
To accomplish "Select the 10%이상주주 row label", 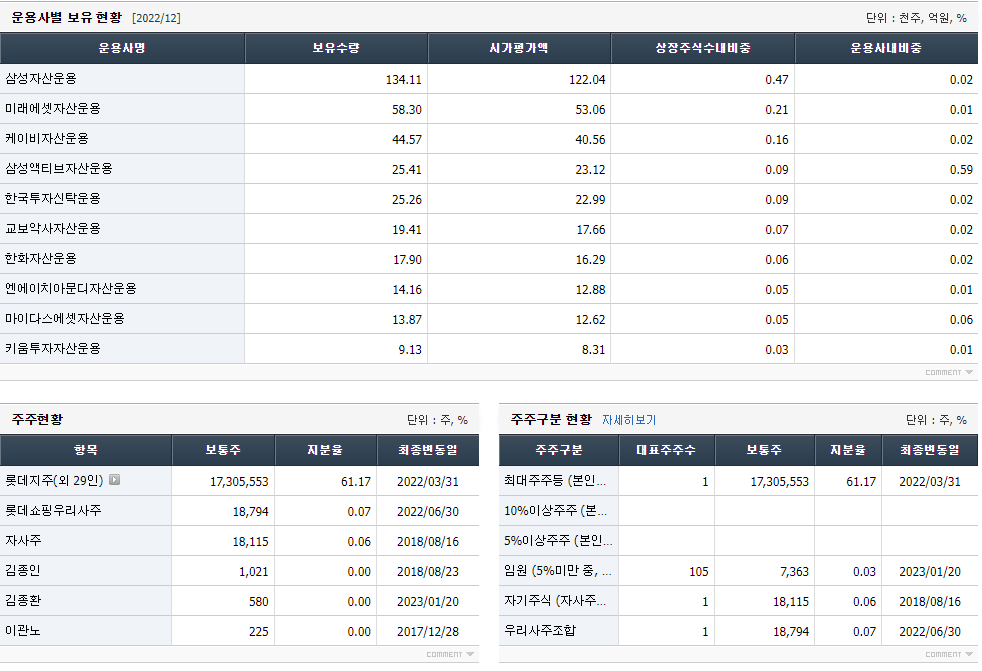I will pyautogui.click(x=555, y=511).
